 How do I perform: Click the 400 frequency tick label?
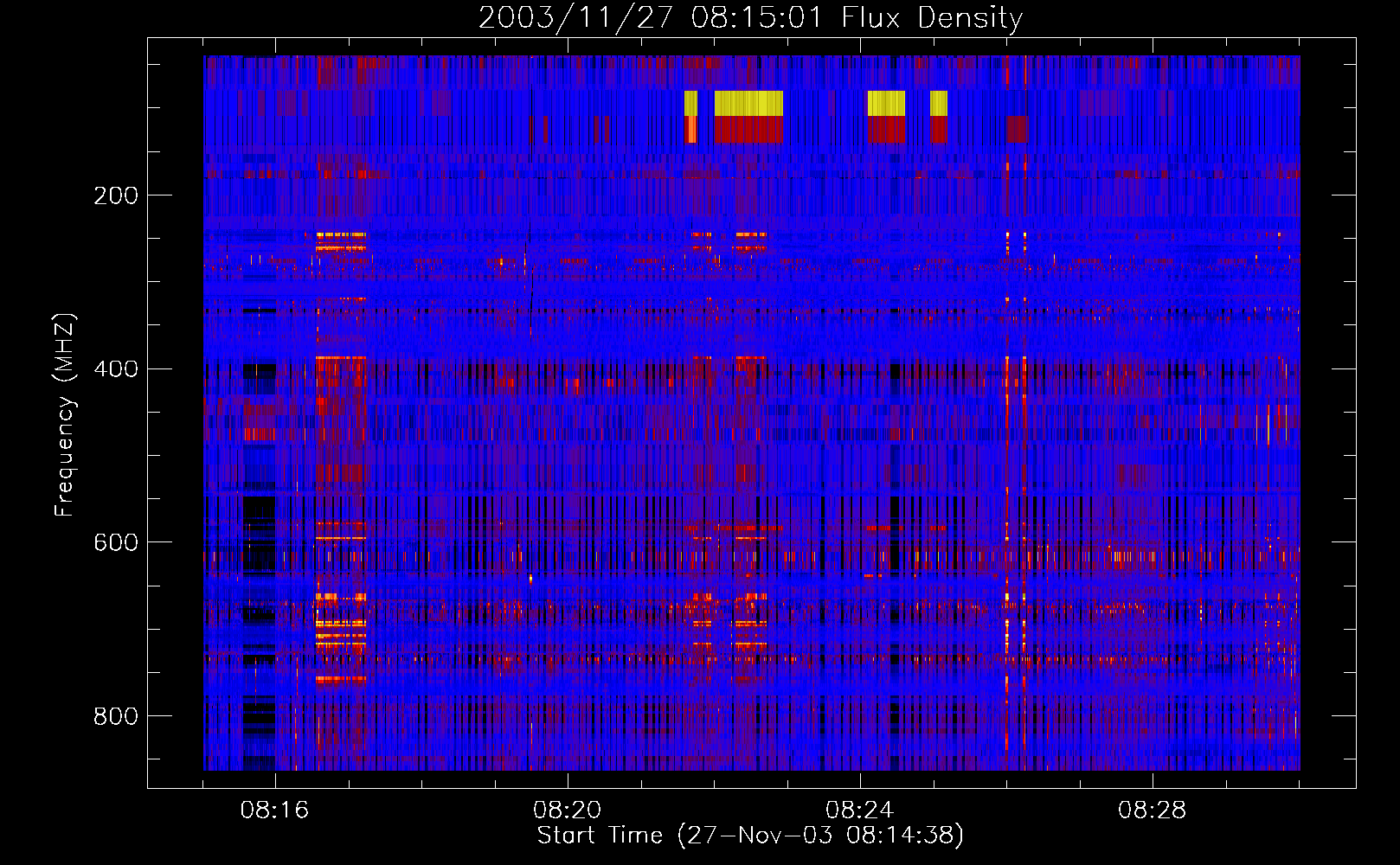[116, 369]
